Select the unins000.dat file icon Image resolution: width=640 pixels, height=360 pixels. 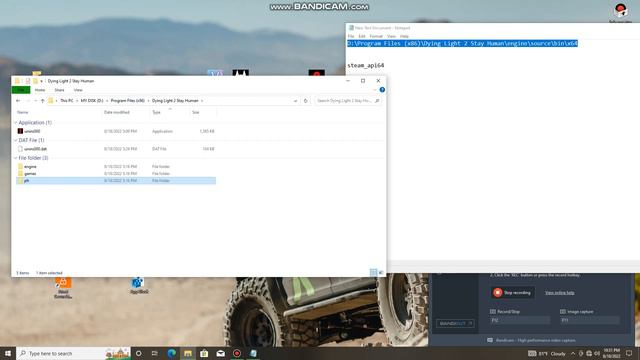point(20,149)
